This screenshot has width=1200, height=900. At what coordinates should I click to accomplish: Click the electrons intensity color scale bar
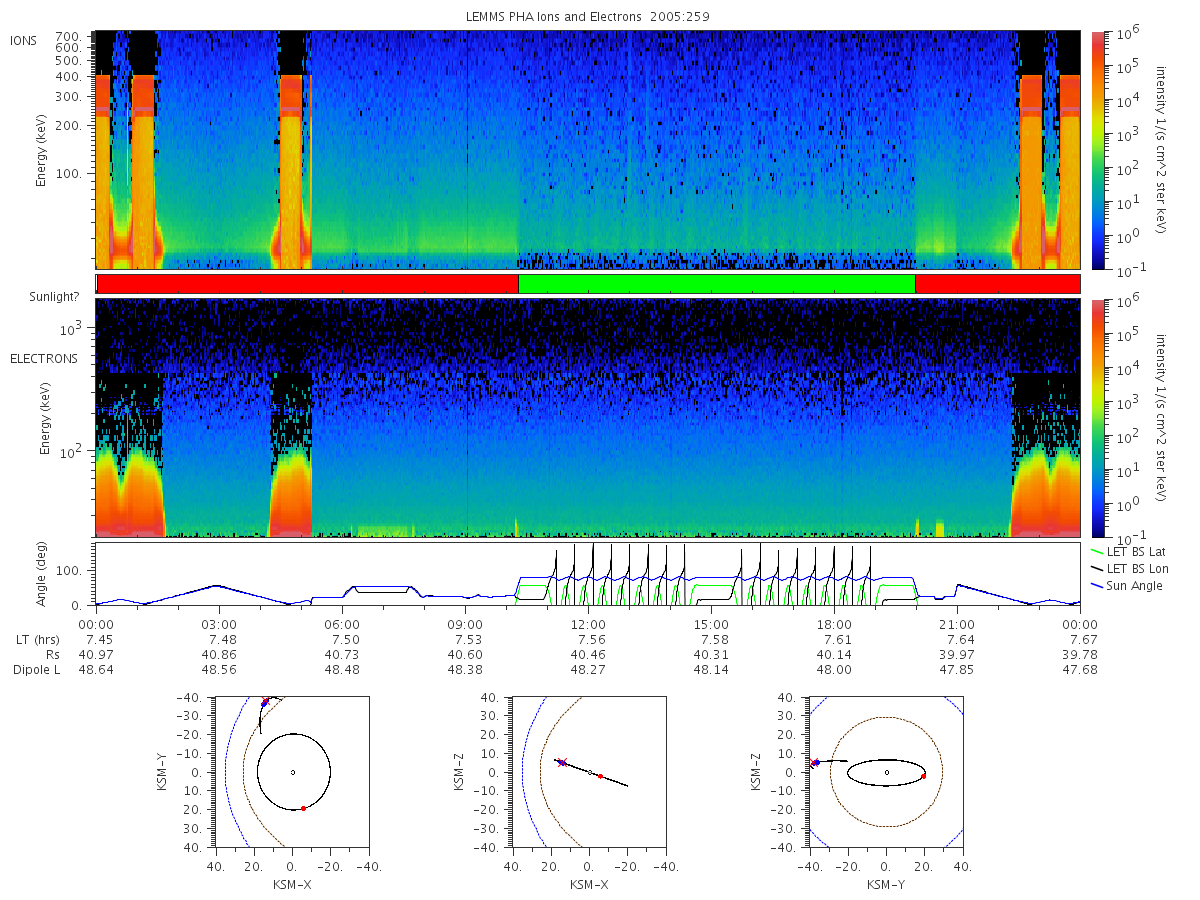[1098, 418]
